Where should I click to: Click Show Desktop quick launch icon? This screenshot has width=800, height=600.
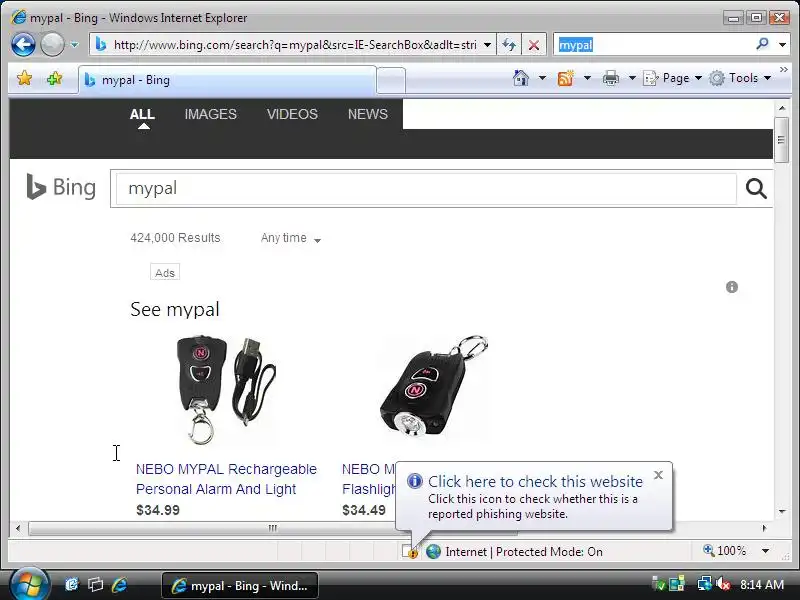click(71, 585)
